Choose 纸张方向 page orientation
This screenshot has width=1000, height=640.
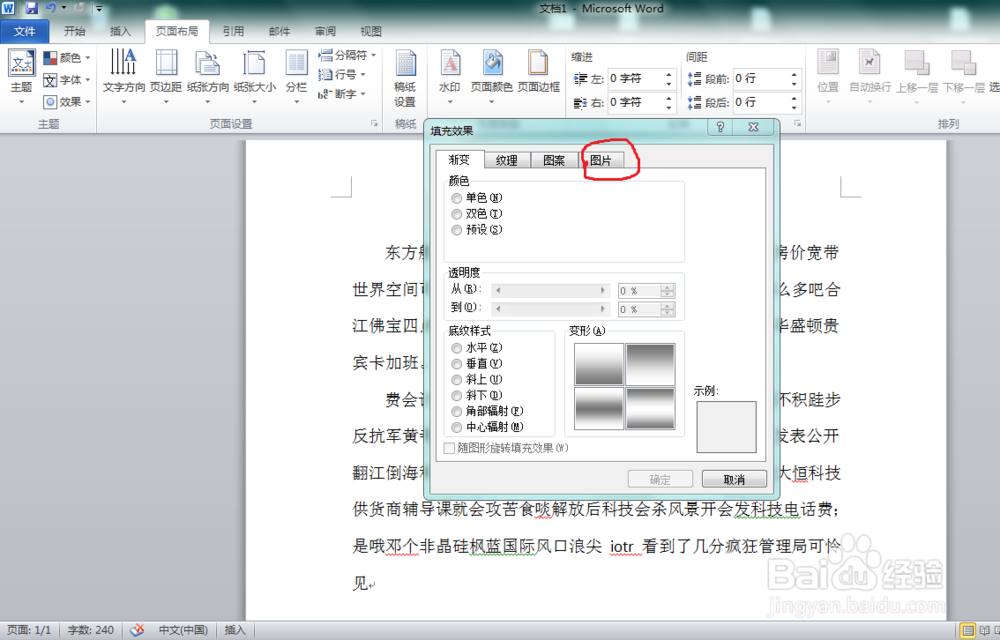(x=208, y=75)
